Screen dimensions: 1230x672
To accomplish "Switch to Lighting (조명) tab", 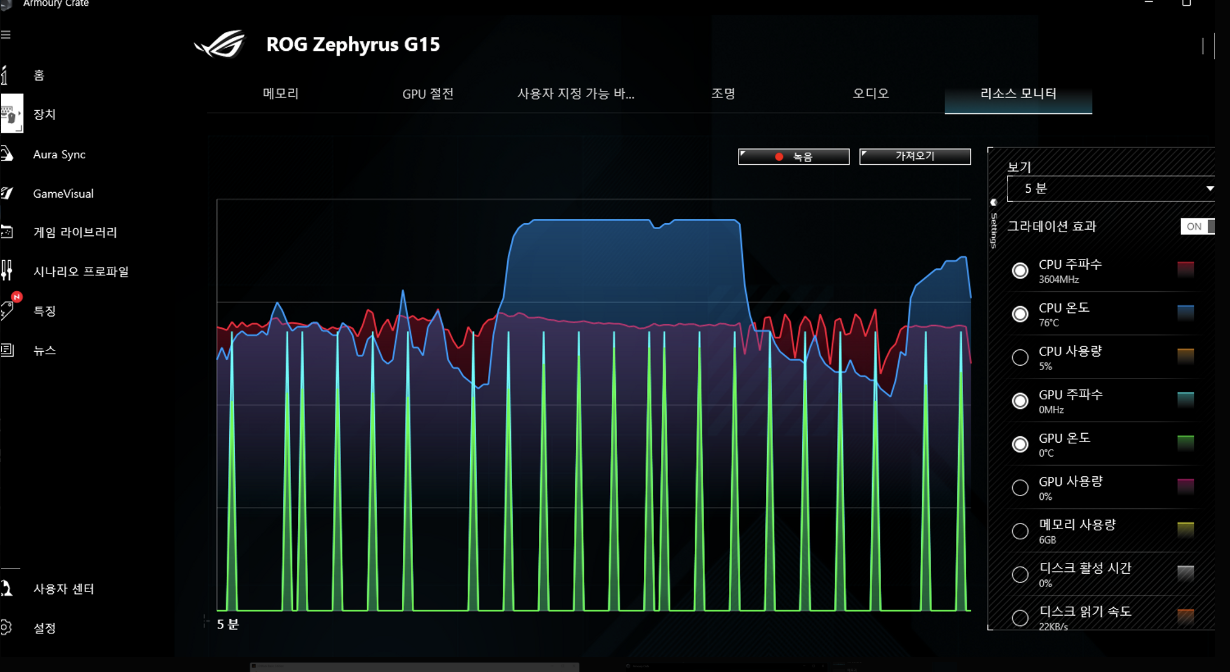I will (x=723, y=94).
